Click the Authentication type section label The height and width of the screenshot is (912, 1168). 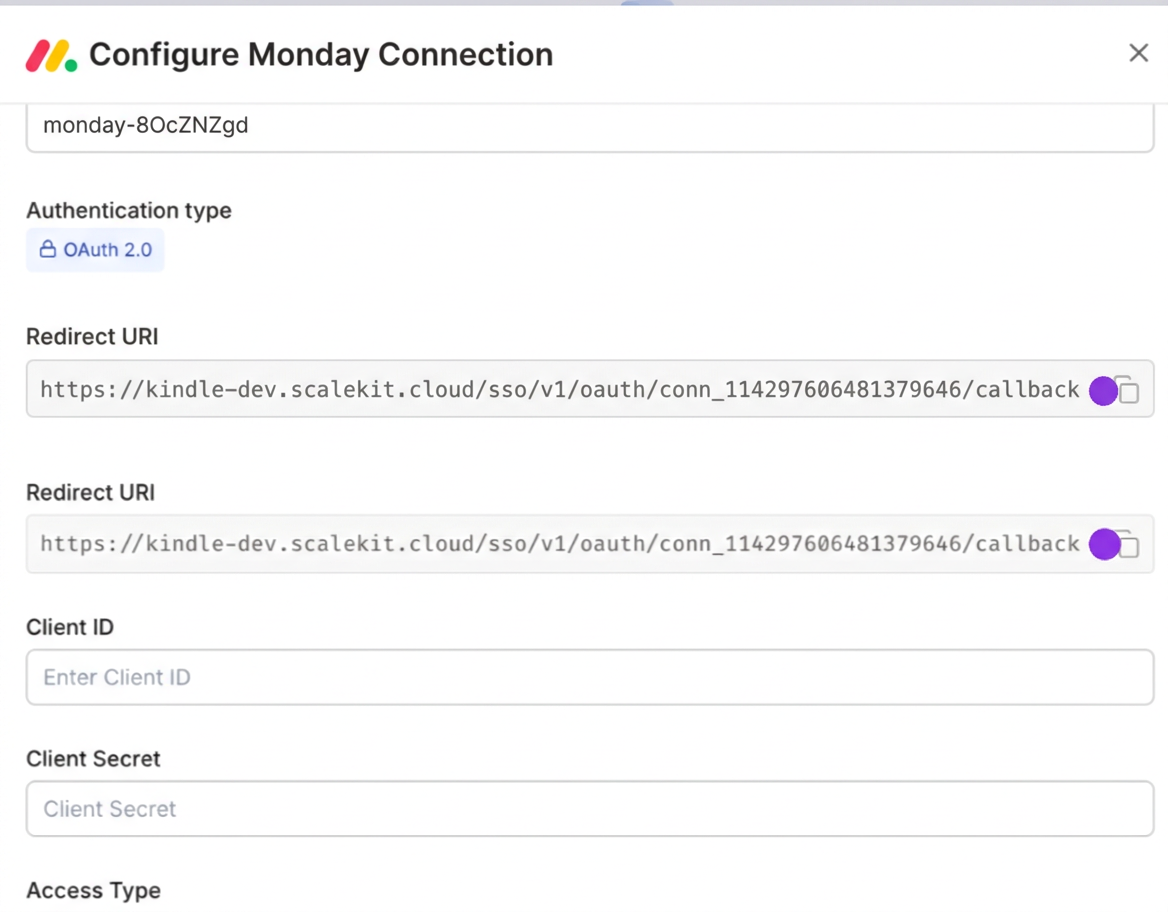[128, 210]
